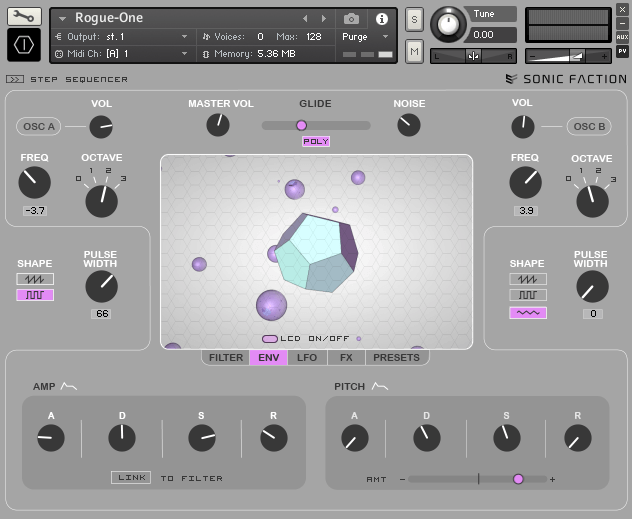Viewport: 632px width, 519px height.
Task: Click PITCH envelope curve icon
Action: [380, 386]
